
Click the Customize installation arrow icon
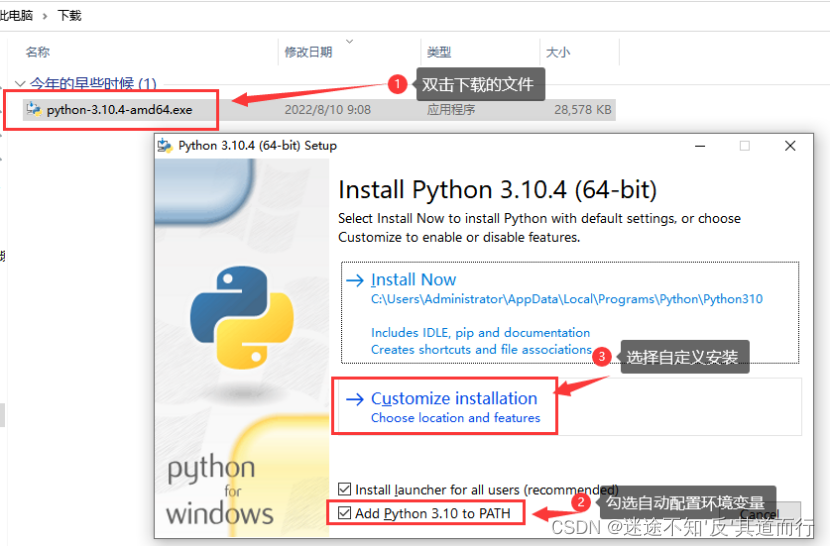(x=355, y=399)
